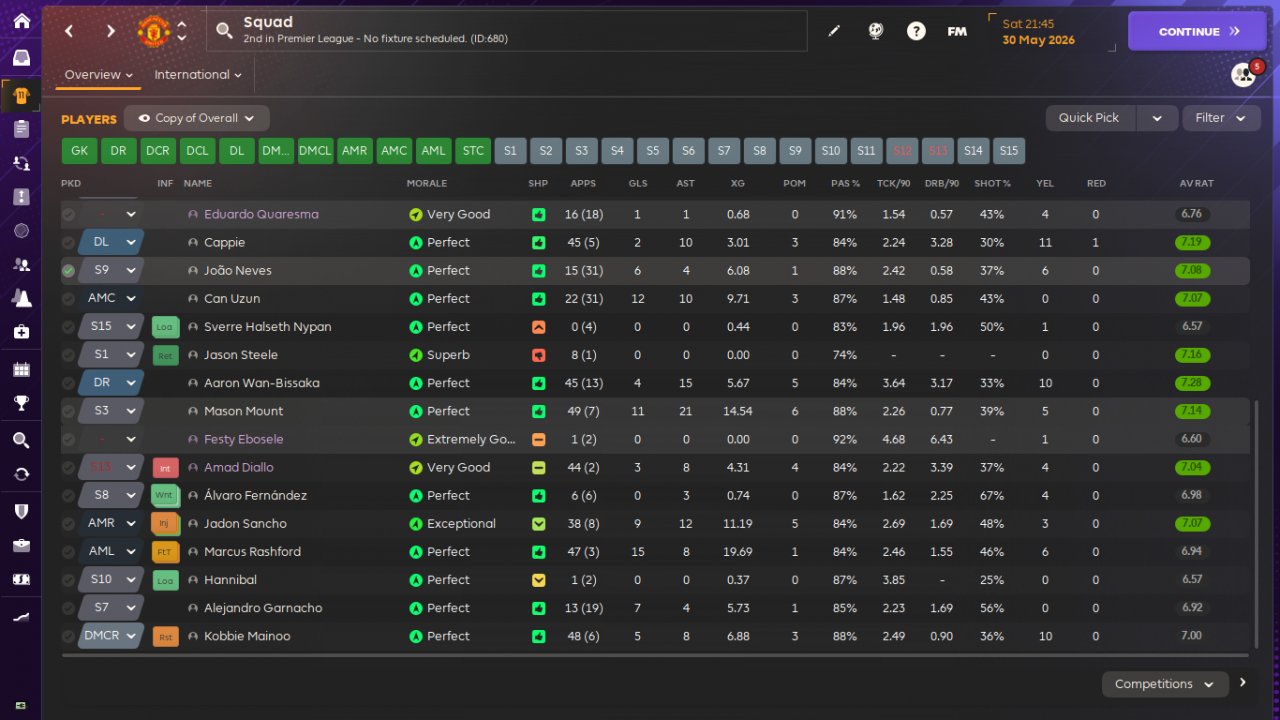Open the International tab menu
Image resolution: width=1280 pixels, height=720 pixels.
click(198, 75)
